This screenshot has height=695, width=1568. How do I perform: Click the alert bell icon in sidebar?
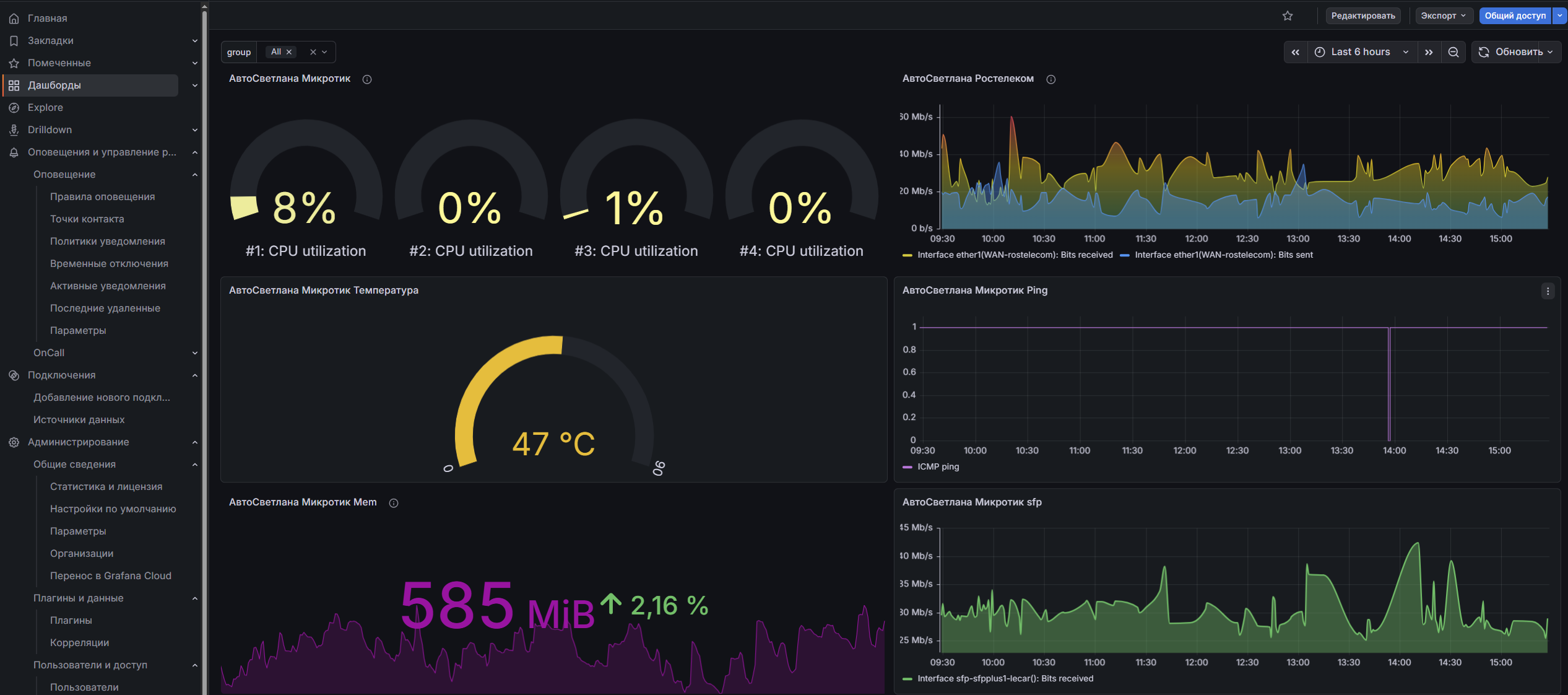[x=14, y=152]
